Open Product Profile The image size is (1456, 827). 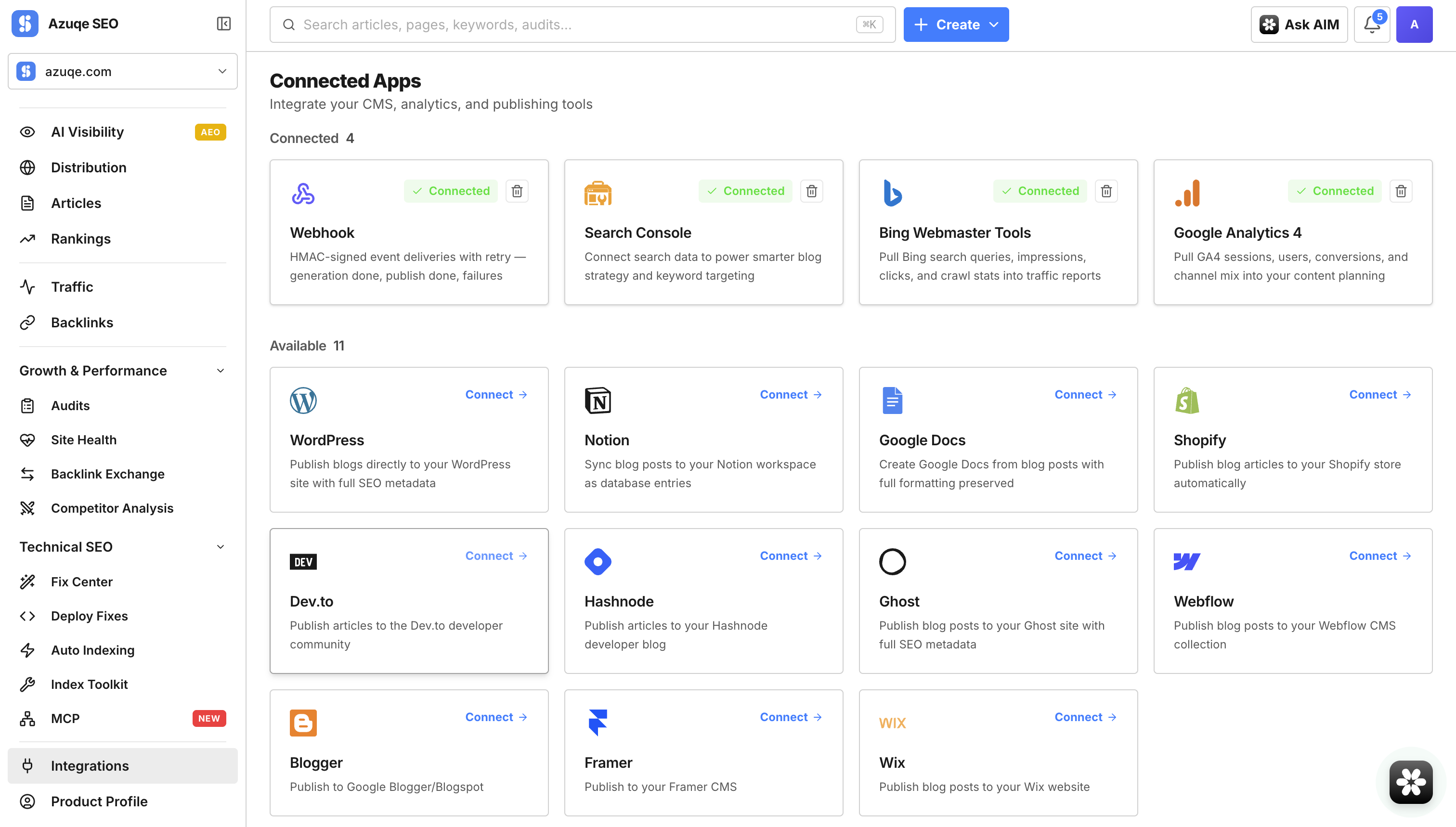123,802
